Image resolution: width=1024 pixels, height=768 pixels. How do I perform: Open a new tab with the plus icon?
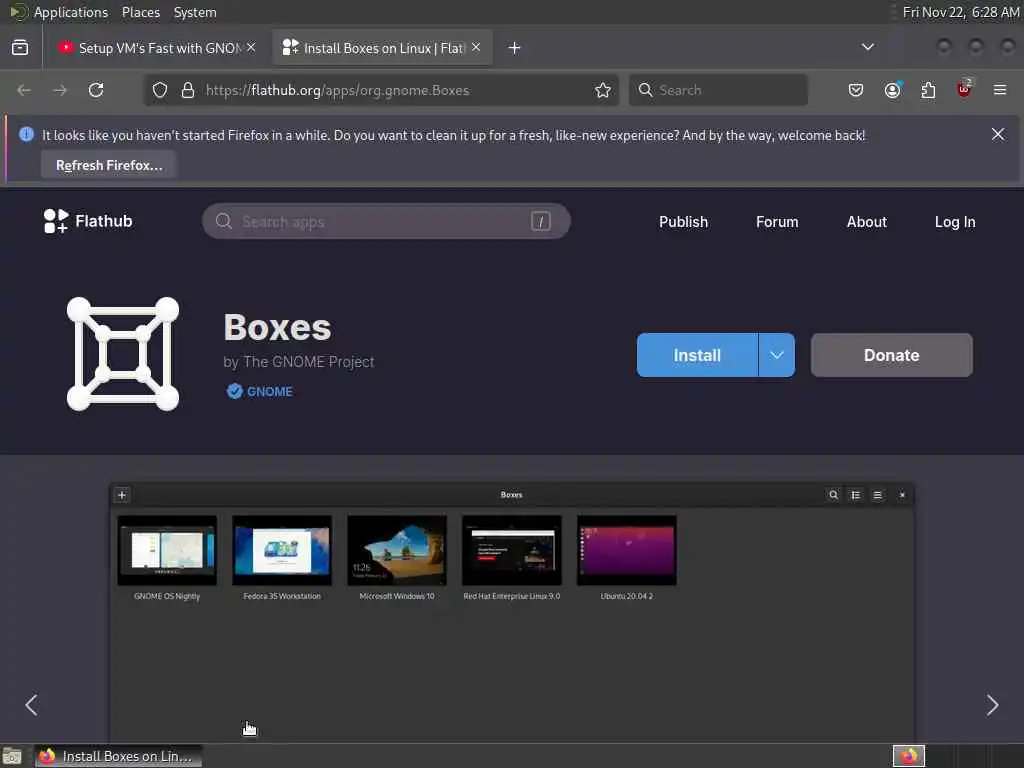coord(514,48)
